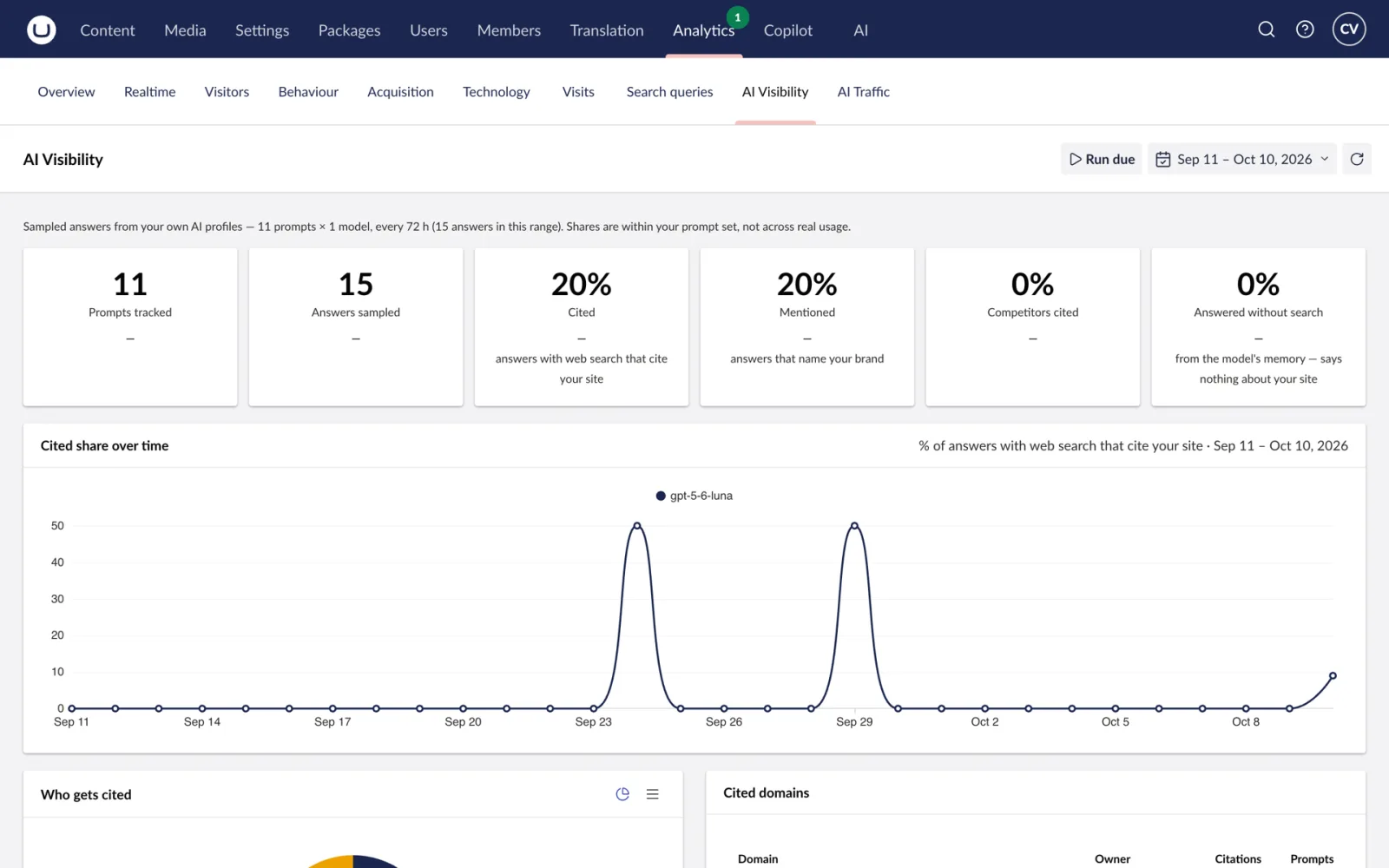Viewport: 1389px width, 868px height.
Task: Select the AI Visibility tab
Action: tap(775, 92)
